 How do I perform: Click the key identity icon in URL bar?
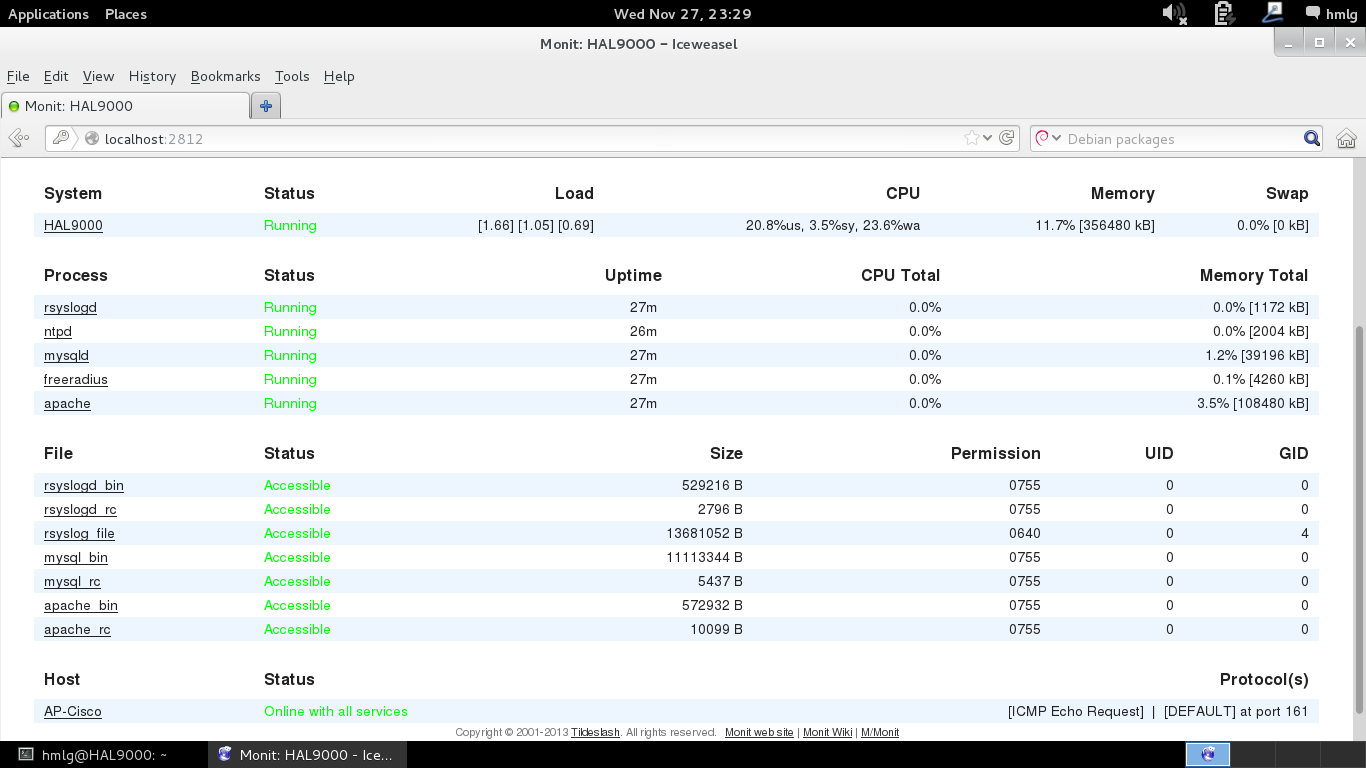(61, 139)
